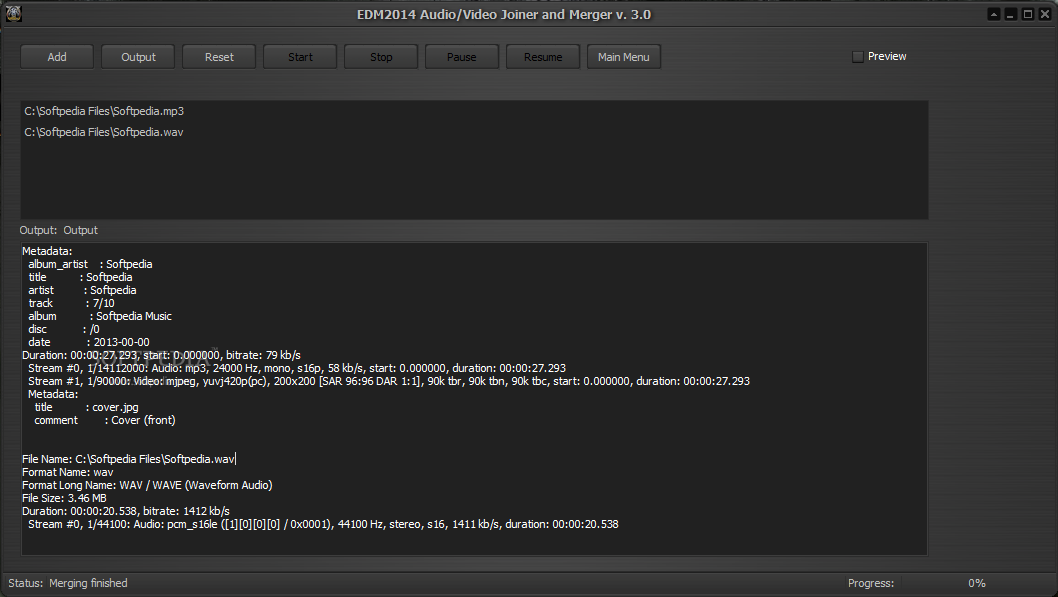The image size is (1058, 597).
Task: Click the 'File Size: 3.46 MB' line
Action: 64,499
